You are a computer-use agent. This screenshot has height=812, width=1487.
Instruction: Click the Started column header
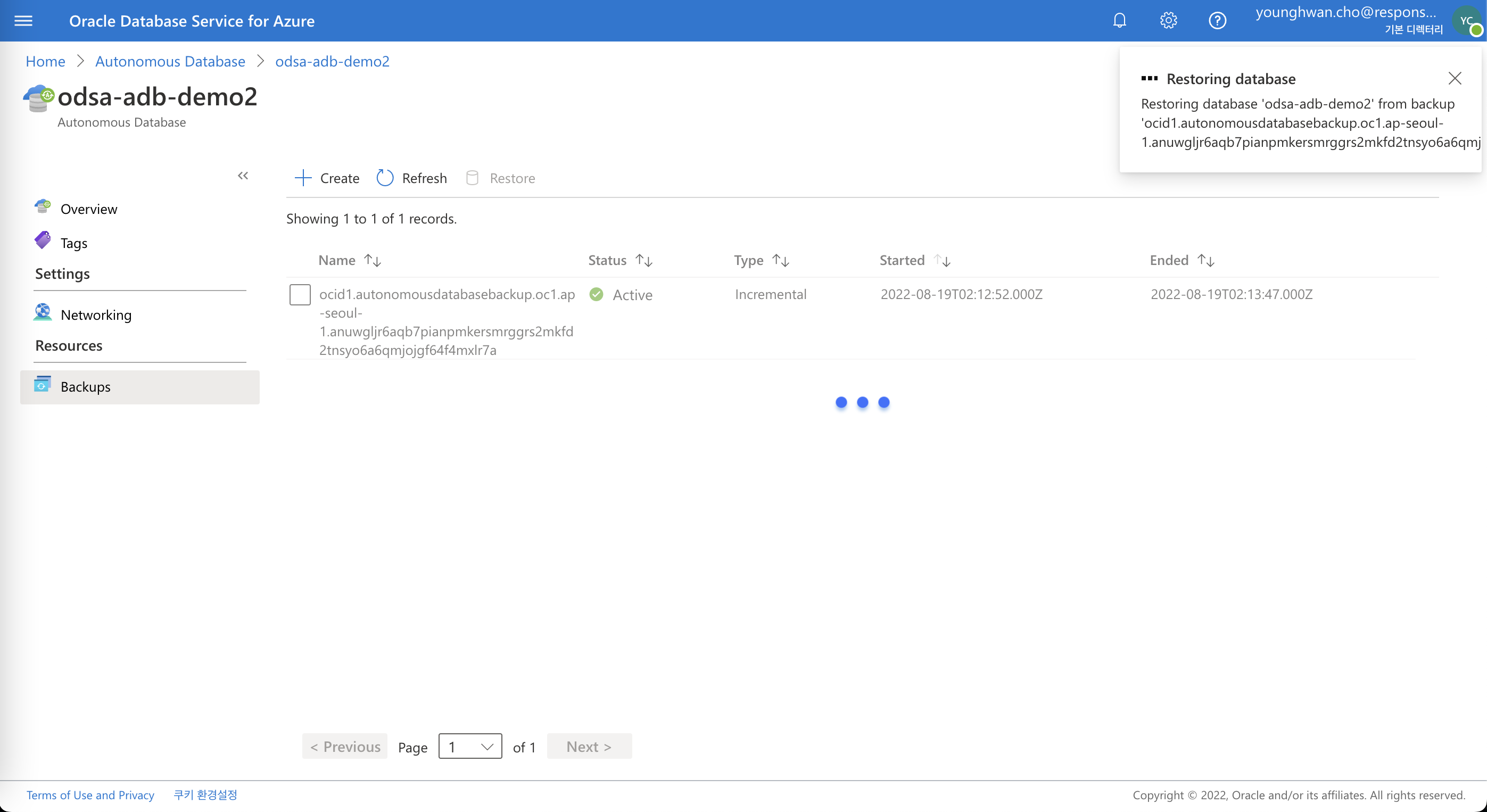click(902, 260)
